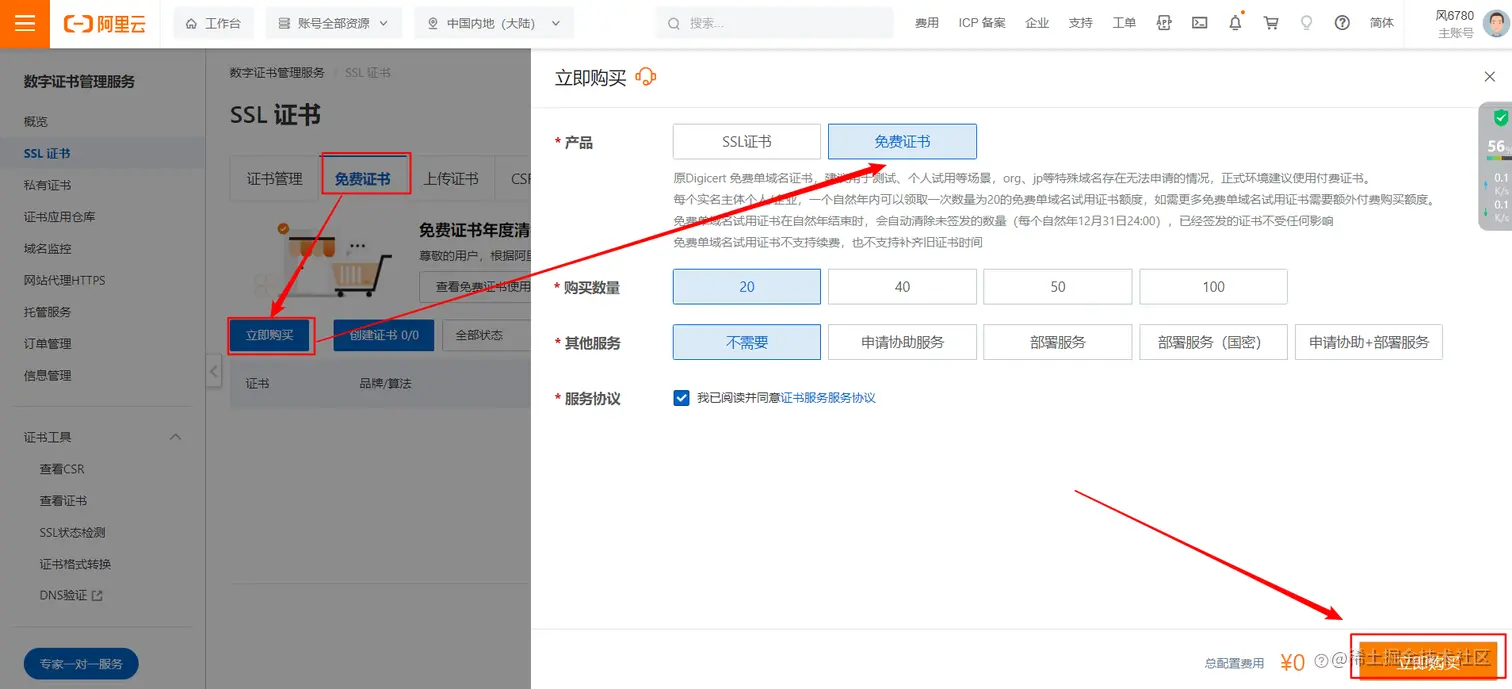Switch language via 简体
This screenshot has height=689, width=1512.
pyautogui.click(x=1382, y=23)
